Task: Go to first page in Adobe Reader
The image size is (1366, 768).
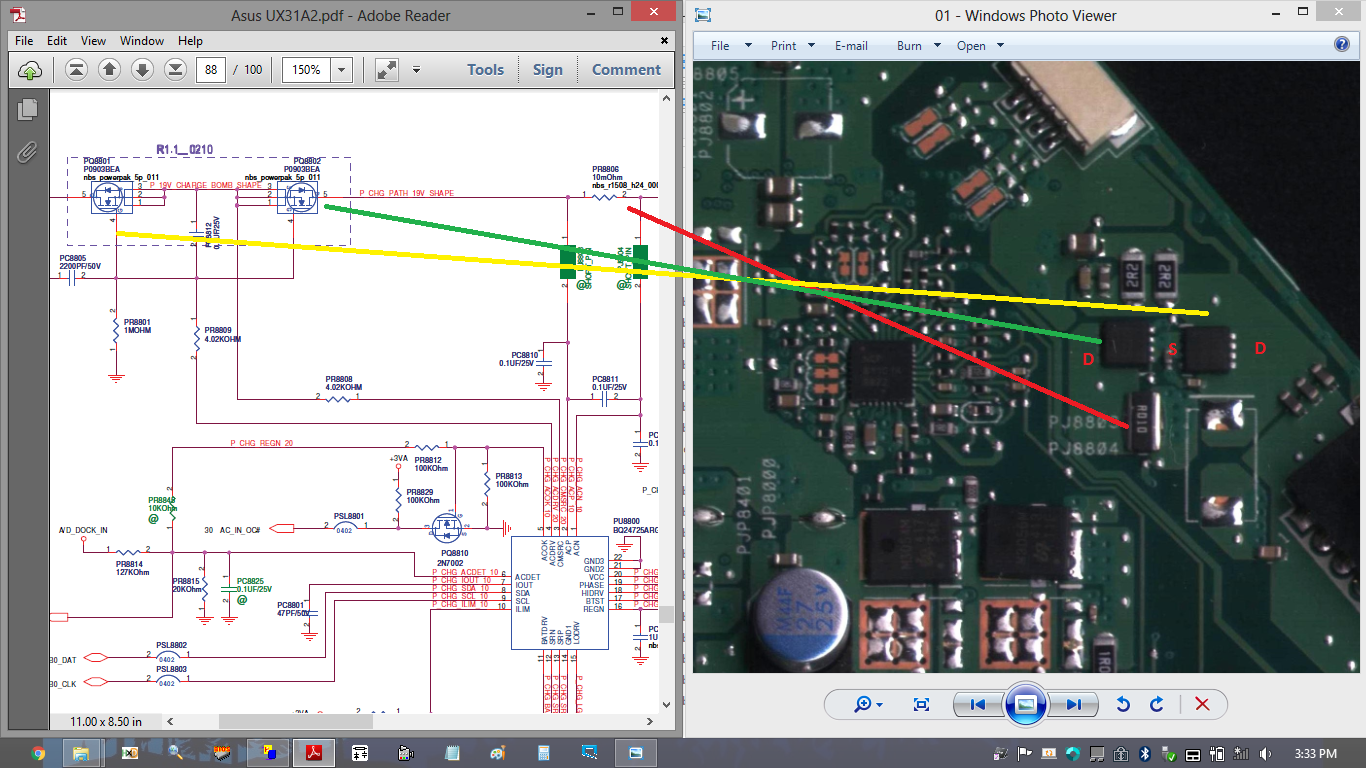Action: [77, 70]
